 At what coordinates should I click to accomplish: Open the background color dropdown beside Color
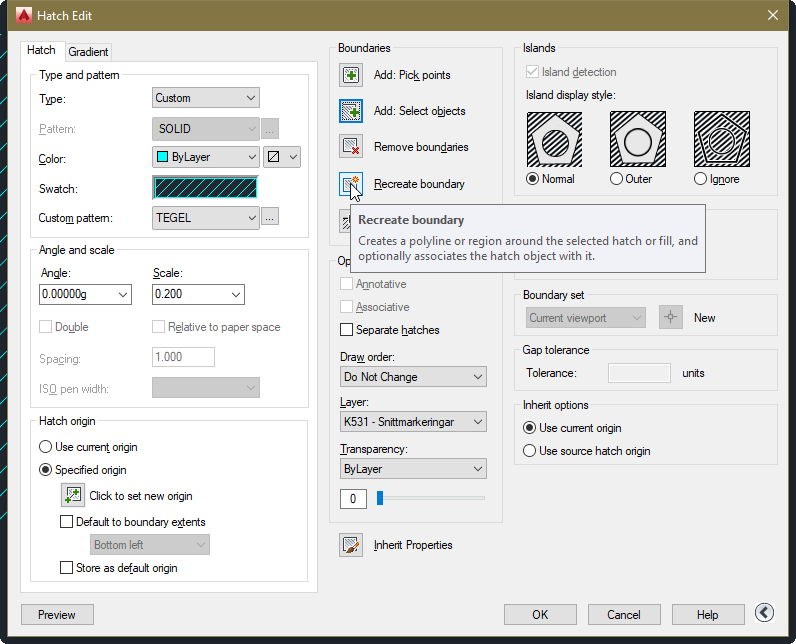pyautogui.click(x=282, y=157)
